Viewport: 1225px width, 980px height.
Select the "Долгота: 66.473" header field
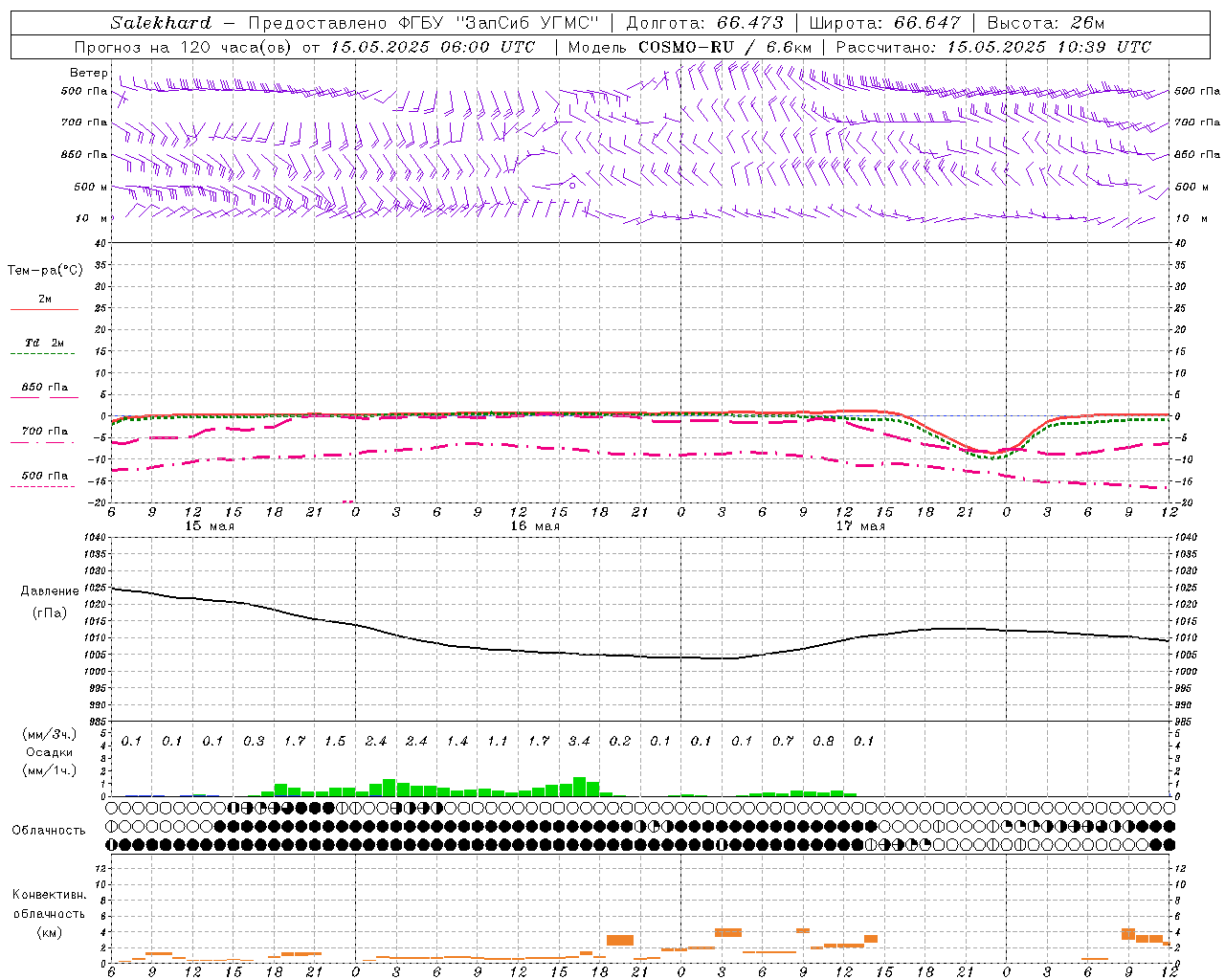(x=704, y=23)
